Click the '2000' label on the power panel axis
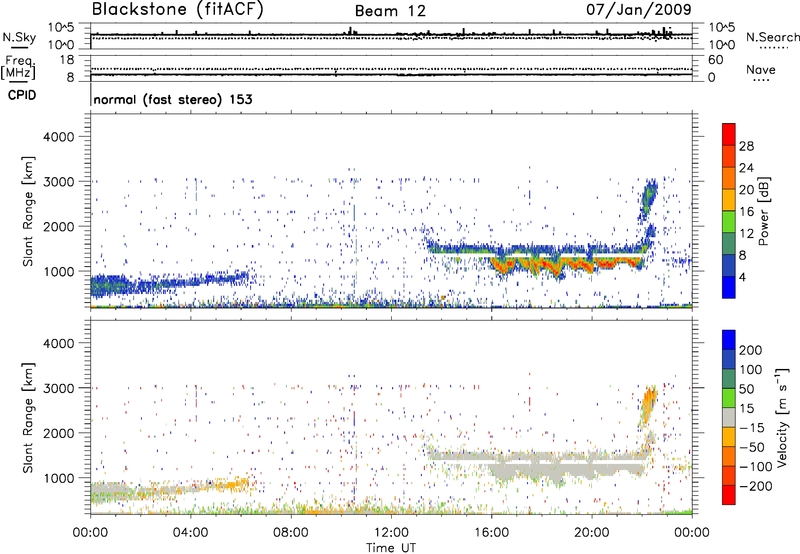Image resolution: width=800 pixels, height=554 pixels. (58, 226)
